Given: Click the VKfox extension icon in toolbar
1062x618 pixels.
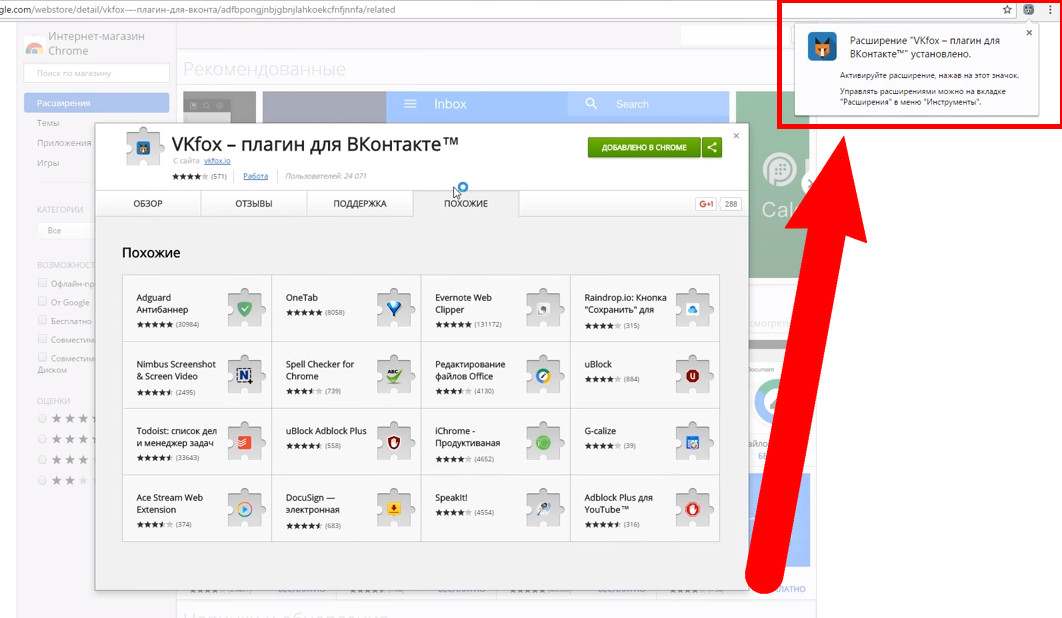Looking at the screenshot, I should [x=1028, y=9].
